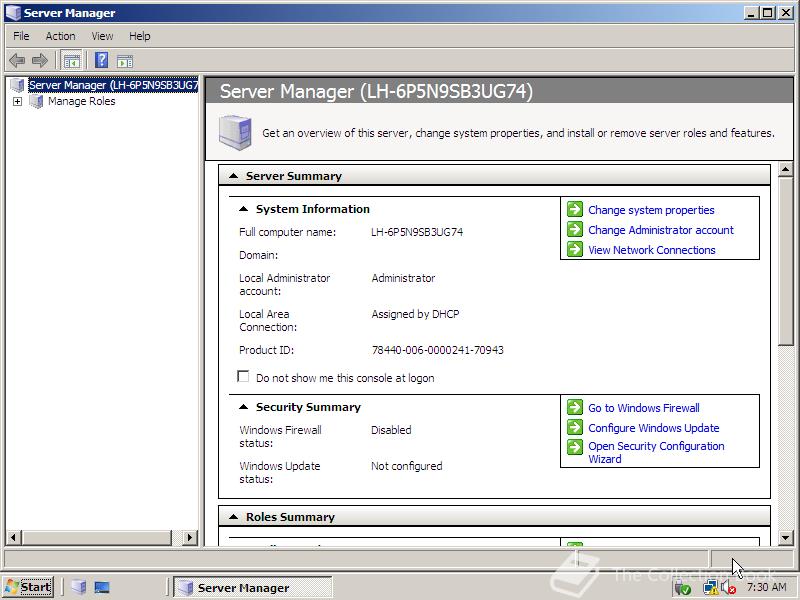Click Change system properties link
Screen dimensions: 800x600
click(x=651, y=210)
